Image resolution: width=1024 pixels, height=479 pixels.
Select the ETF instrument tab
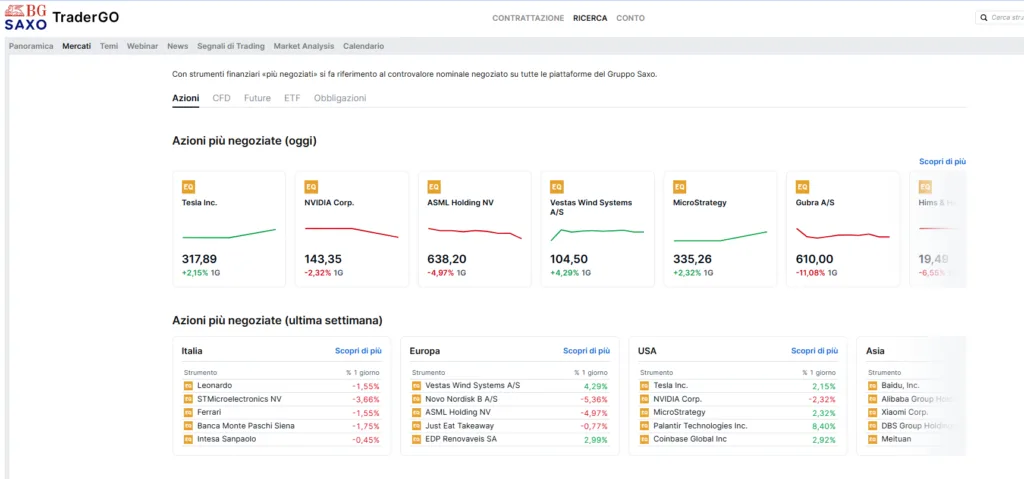292,98
